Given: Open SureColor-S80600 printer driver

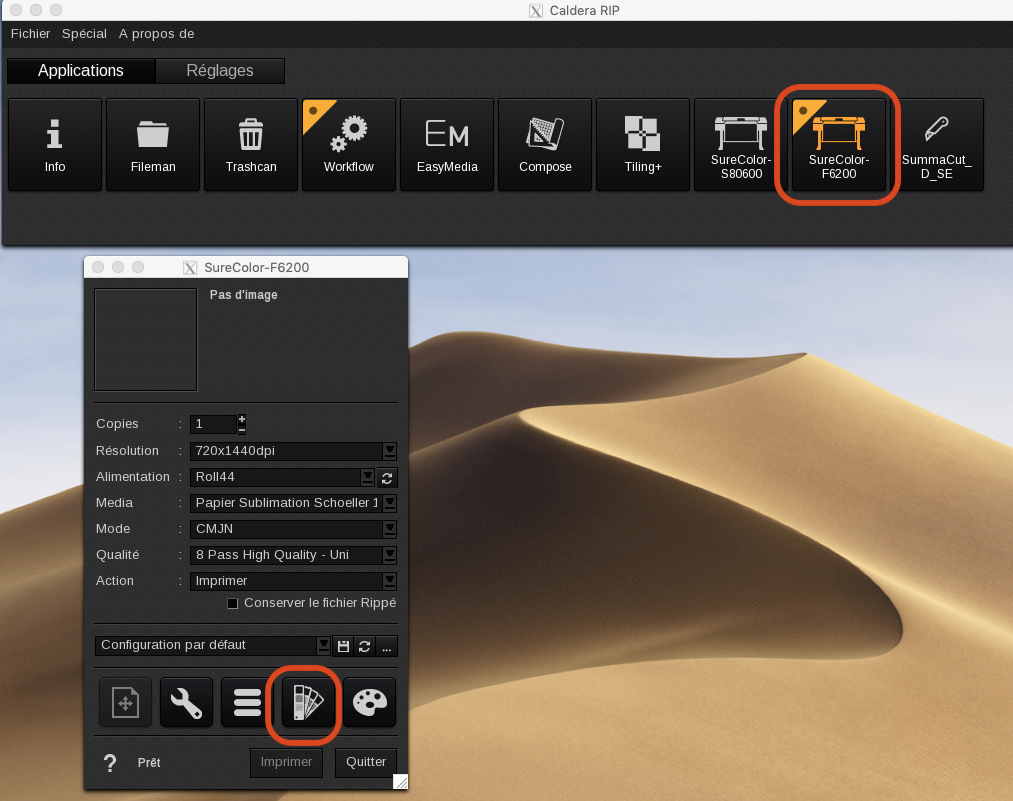Looking at the screenshot, I should (741, 145).
